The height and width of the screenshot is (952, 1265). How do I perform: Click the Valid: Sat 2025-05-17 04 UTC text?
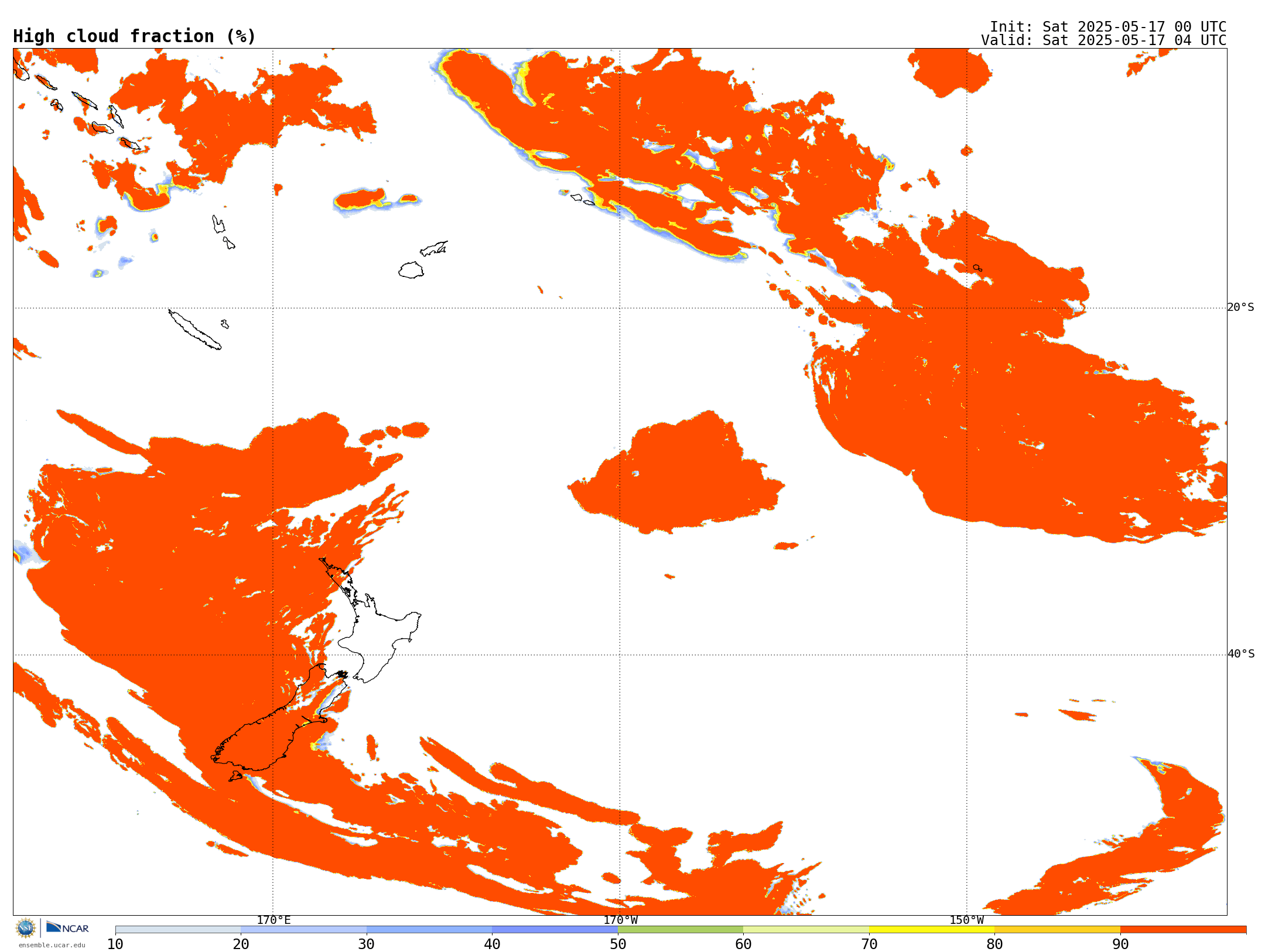click(1103, 40)
